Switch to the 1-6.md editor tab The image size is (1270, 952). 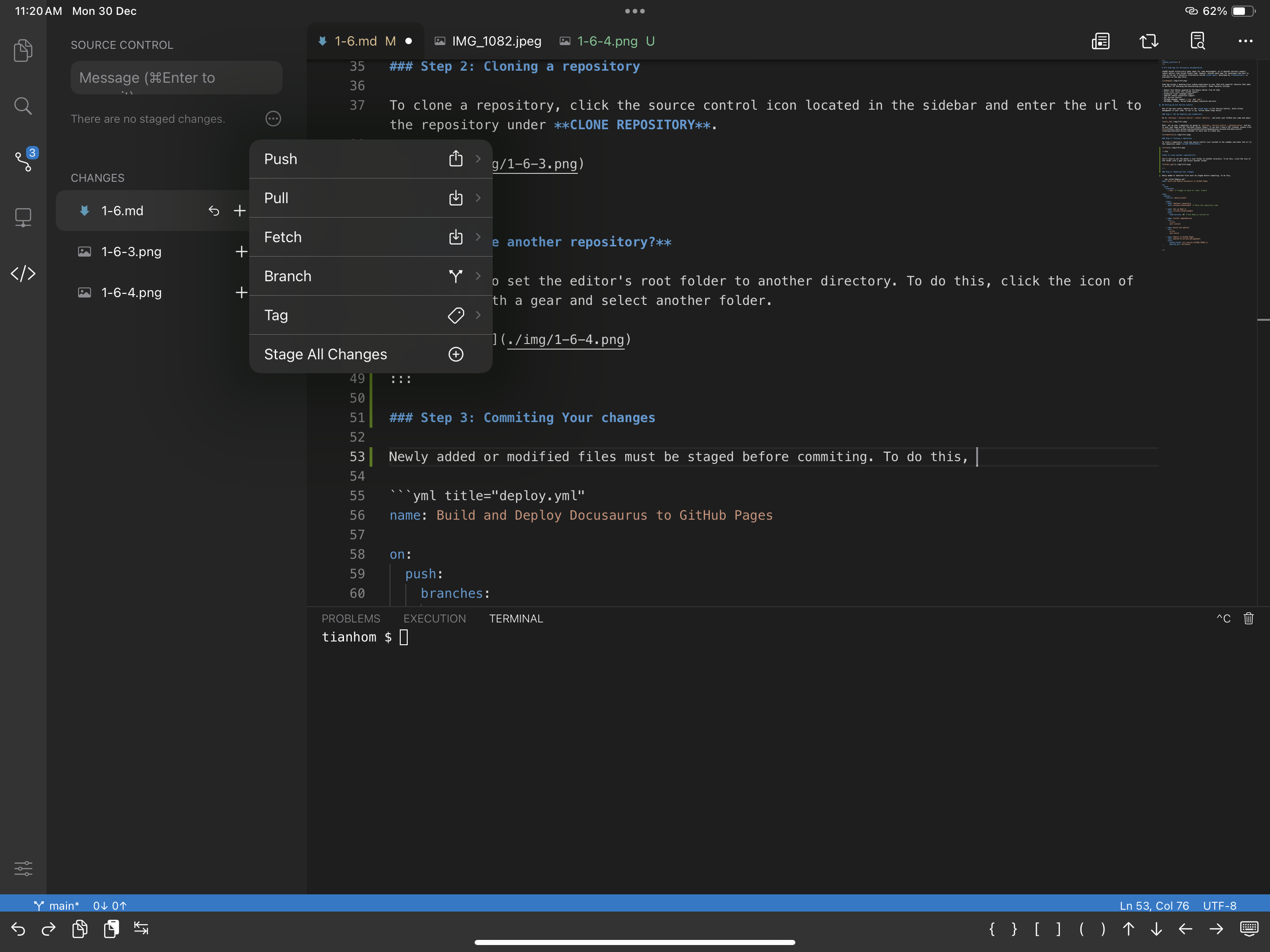click(x=365, y=41)
